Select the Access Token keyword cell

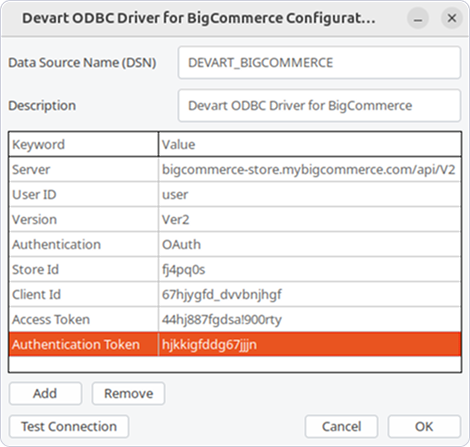pos(84,320)
